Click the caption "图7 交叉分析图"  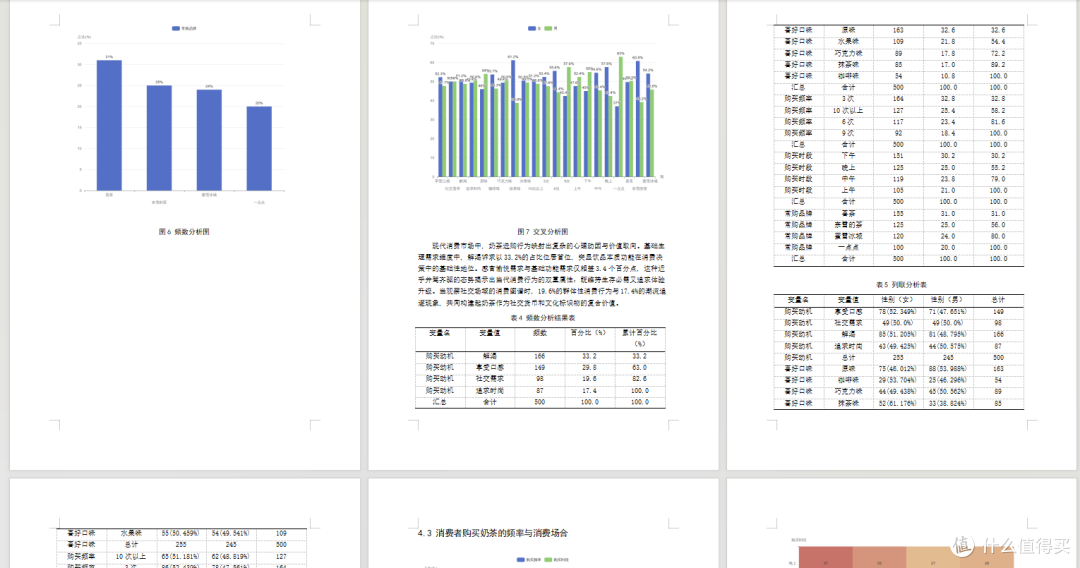[543, 232]
